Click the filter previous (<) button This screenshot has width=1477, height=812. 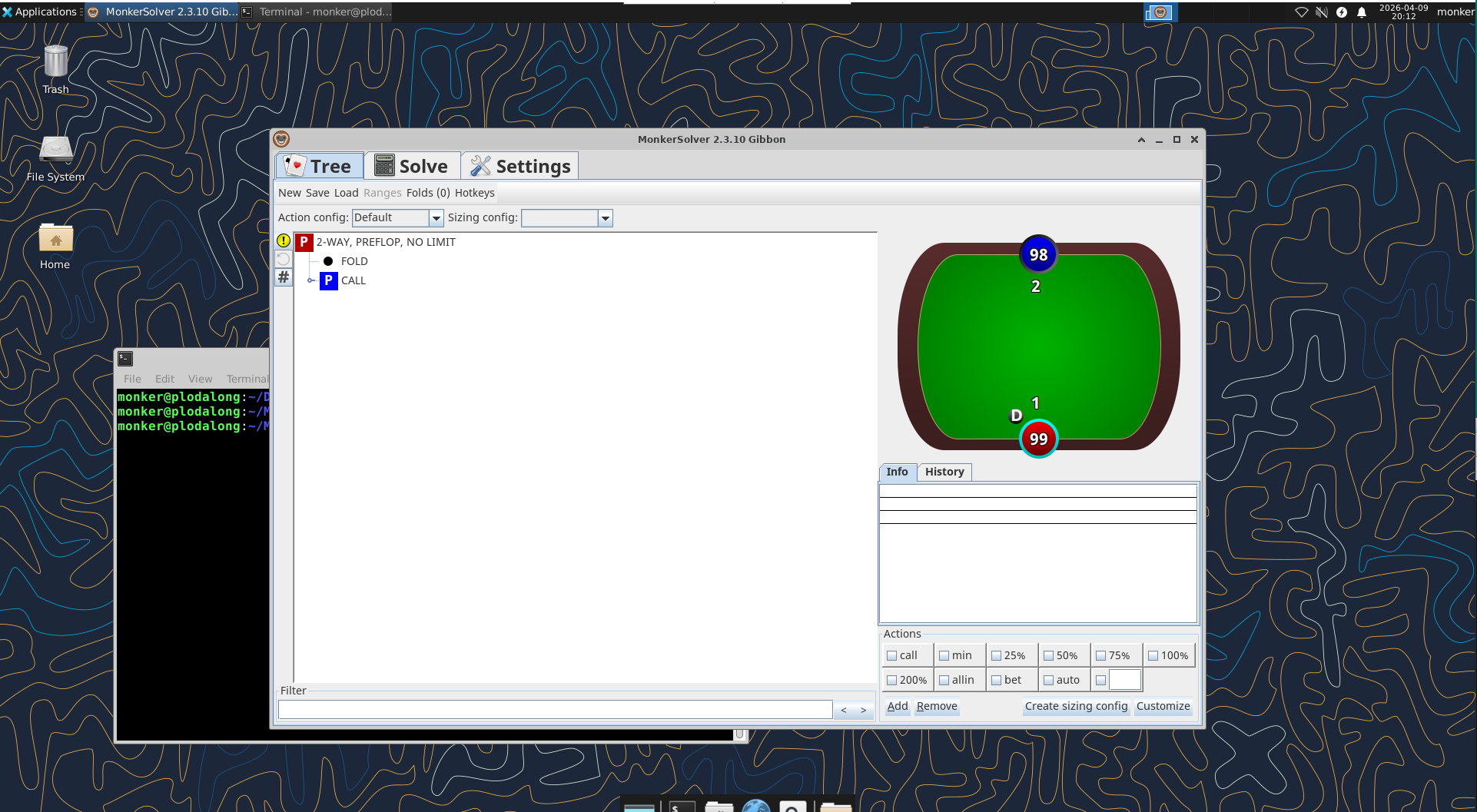pyautogui.click(x=844, y=710)
